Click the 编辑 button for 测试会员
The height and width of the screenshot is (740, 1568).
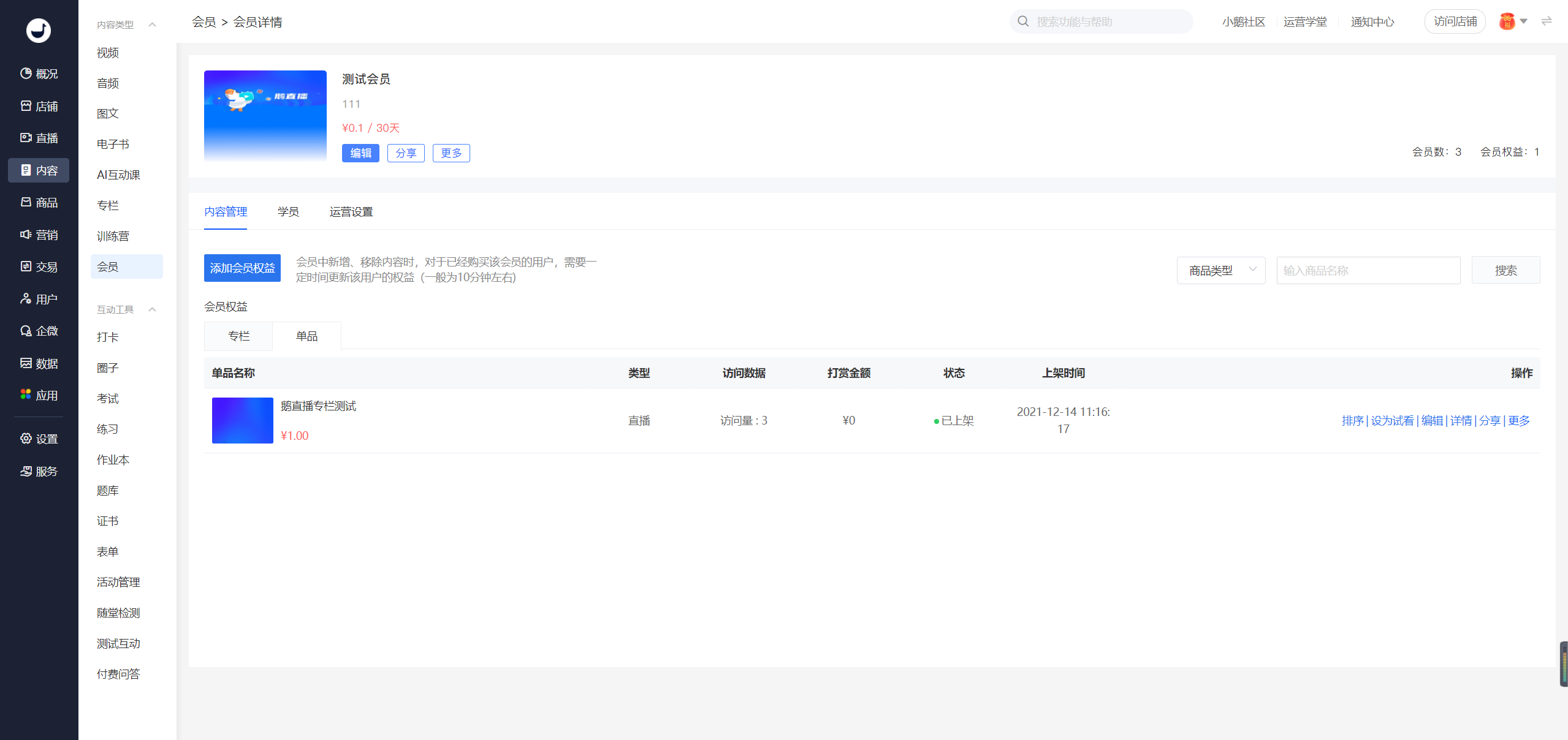pyautogui.click(x=360, y=153)
